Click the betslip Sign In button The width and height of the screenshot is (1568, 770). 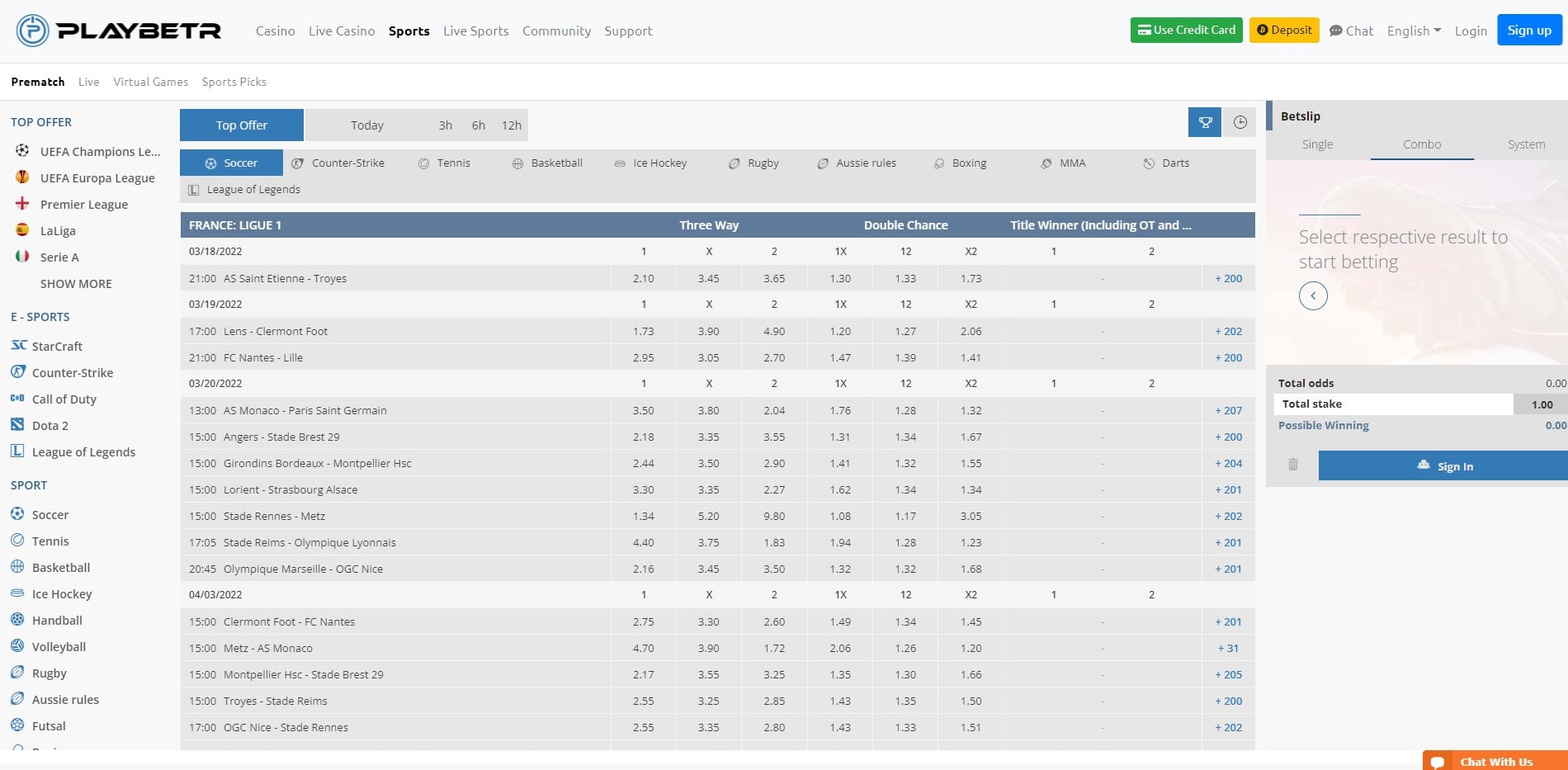click(x=1443, y=465)
